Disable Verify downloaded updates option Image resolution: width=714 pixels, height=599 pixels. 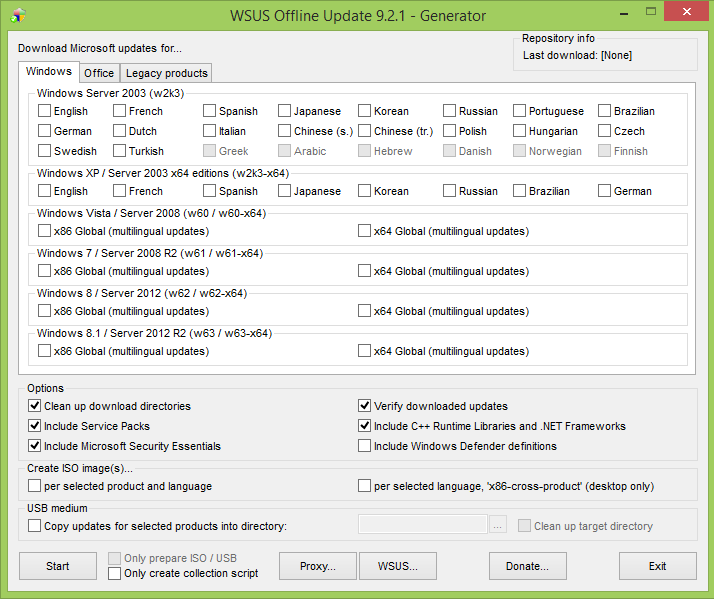[365, 406]
